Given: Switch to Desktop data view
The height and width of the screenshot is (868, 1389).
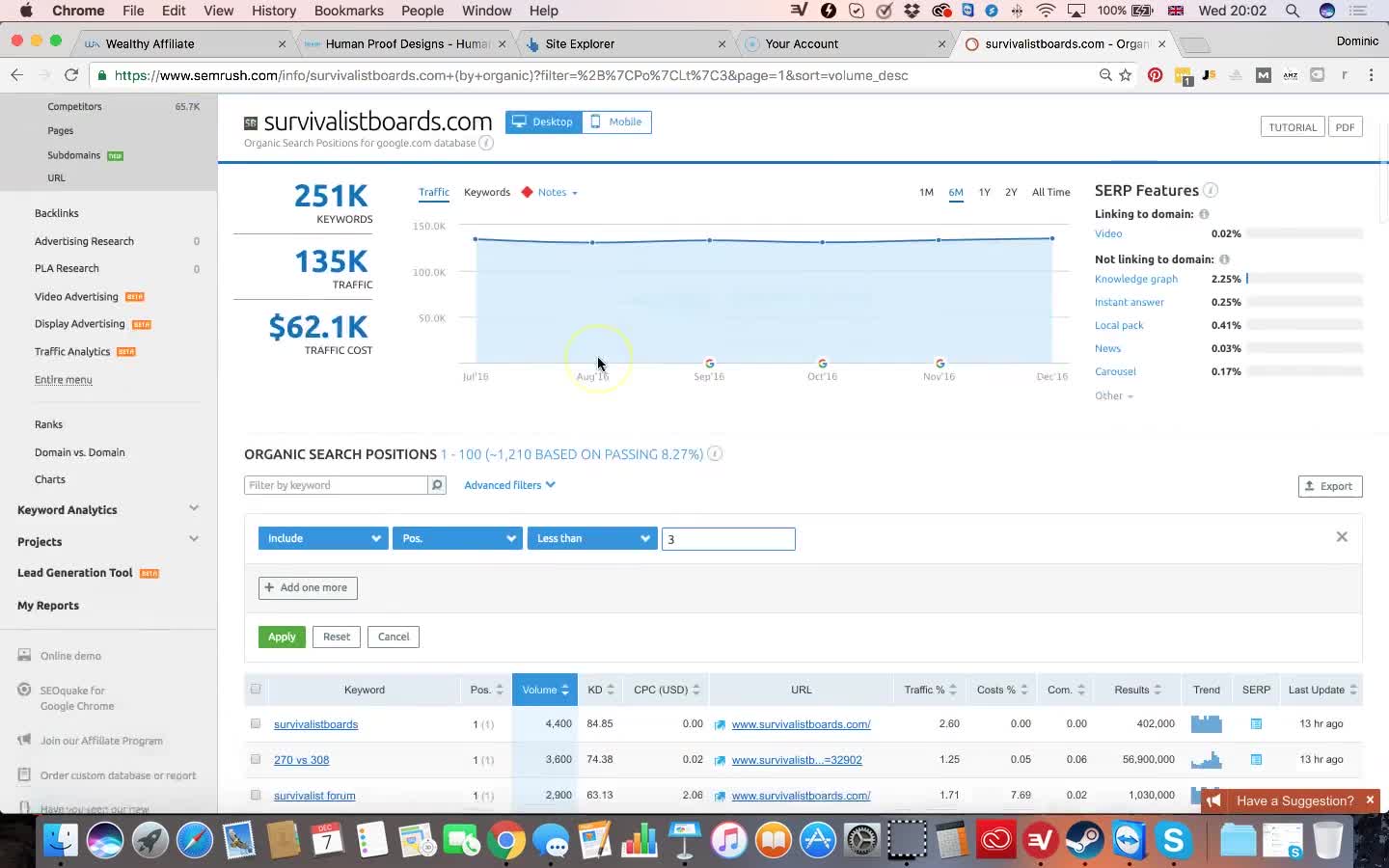Looking at the screenshot, I should tap(543, 122).
